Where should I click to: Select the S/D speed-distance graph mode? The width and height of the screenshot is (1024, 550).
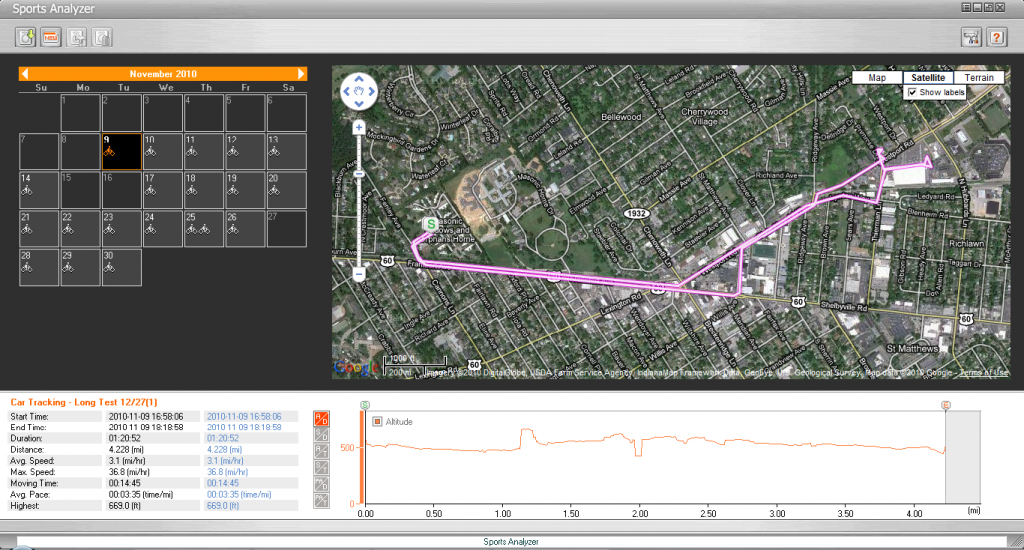click(321, 435)
